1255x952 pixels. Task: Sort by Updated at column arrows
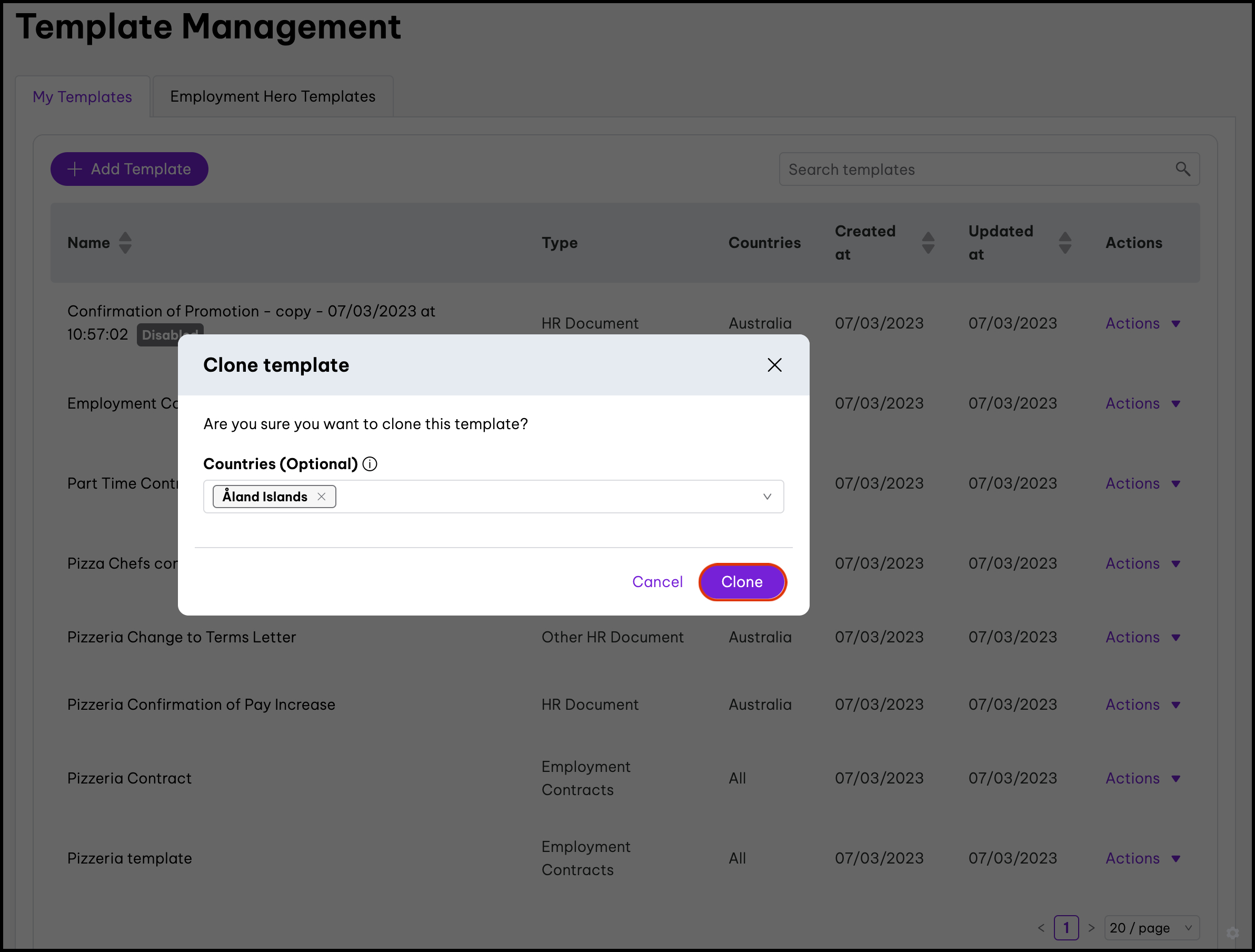click(1065, 243)
